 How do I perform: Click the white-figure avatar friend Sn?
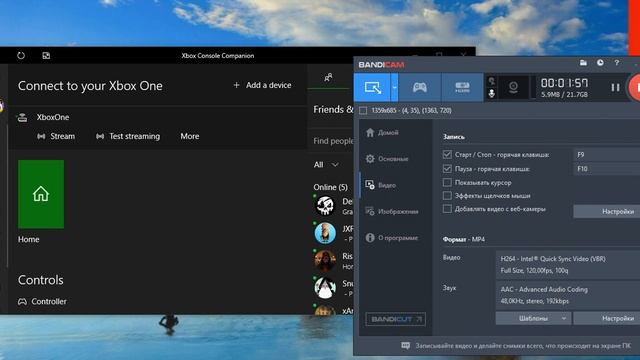pyautogui.click(x=325, y=288)
